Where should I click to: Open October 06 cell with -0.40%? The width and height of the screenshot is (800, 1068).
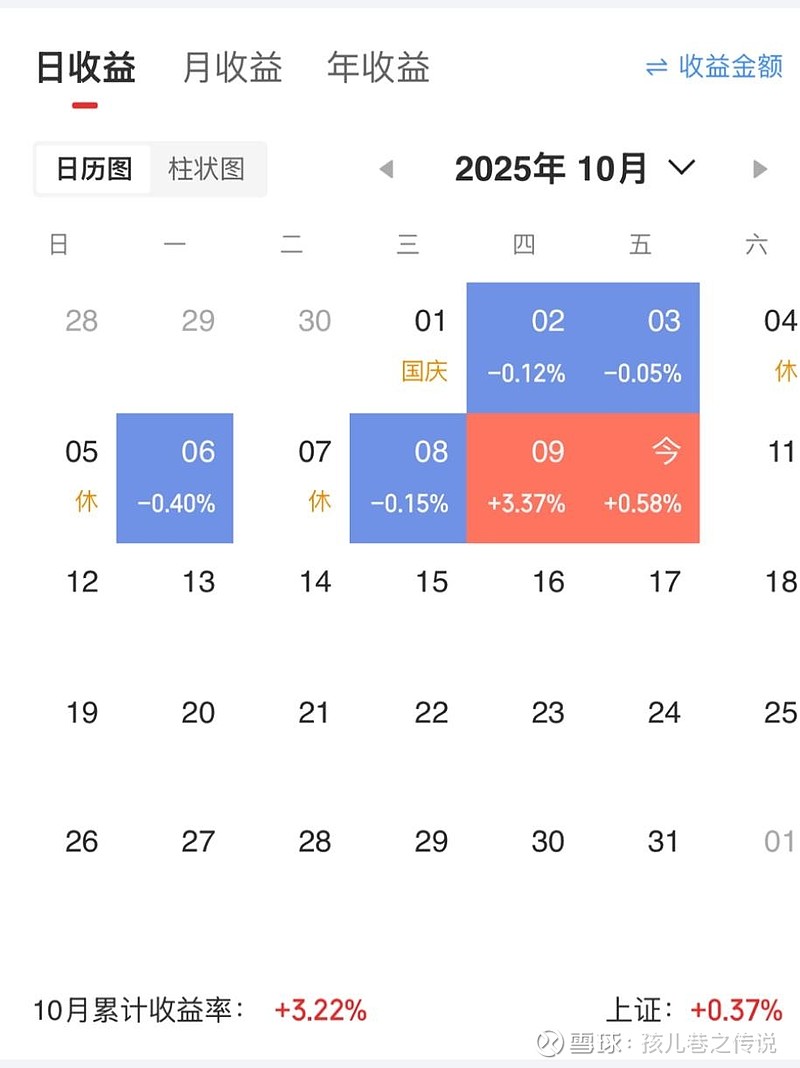coord(175,478)
